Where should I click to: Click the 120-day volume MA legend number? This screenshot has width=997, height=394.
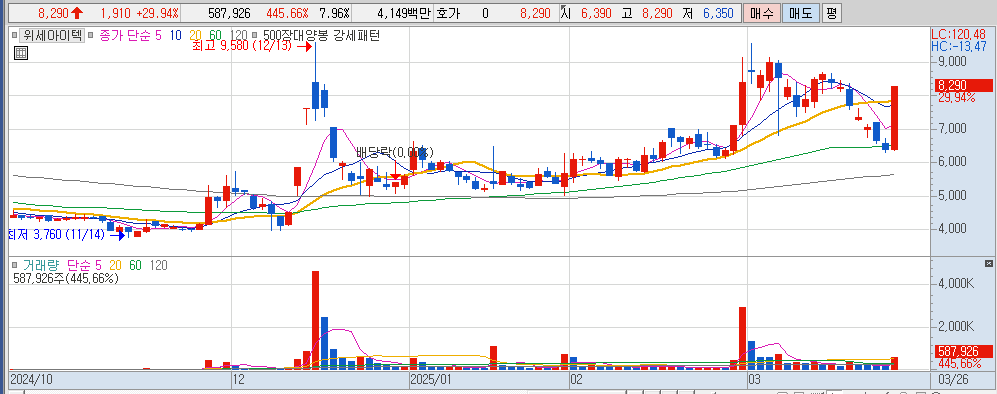tap(158, 266)
